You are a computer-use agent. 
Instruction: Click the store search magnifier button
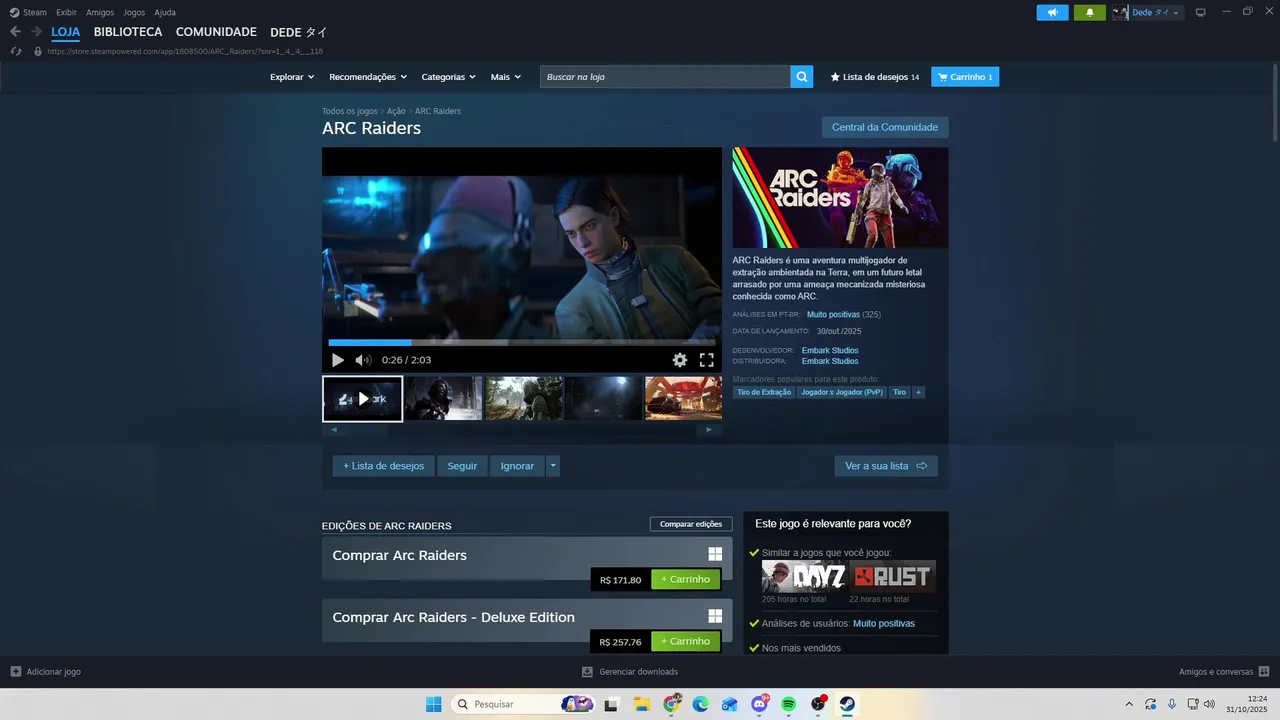[x=801, y=77]
